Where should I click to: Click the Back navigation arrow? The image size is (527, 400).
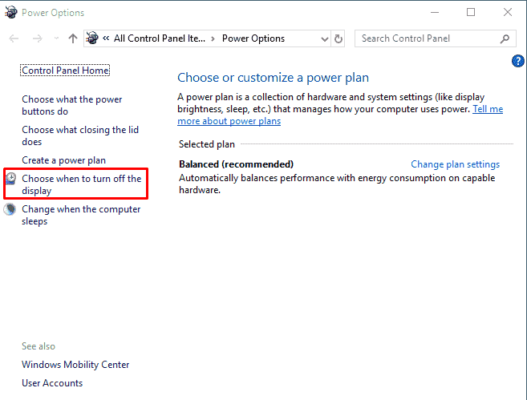pyautogui.click(x=14, y=39)
